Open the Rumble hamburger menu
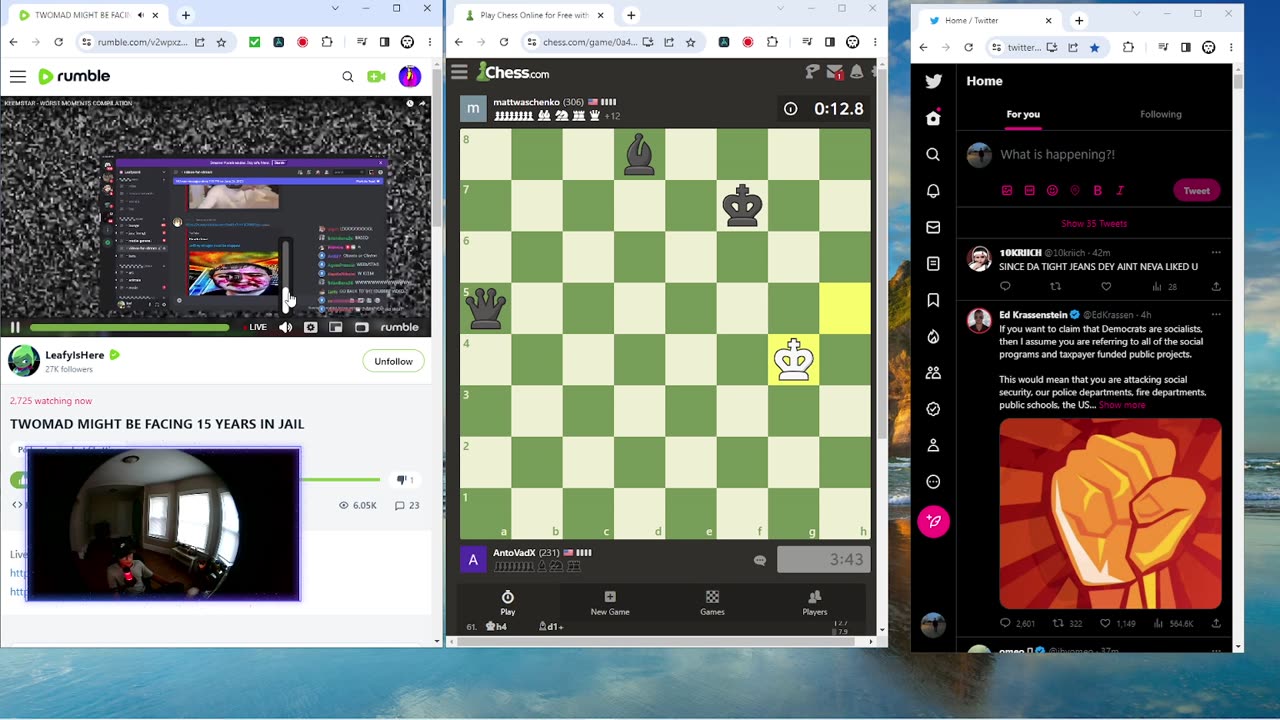Screen dimensions: 1280x720 point(18,77)
